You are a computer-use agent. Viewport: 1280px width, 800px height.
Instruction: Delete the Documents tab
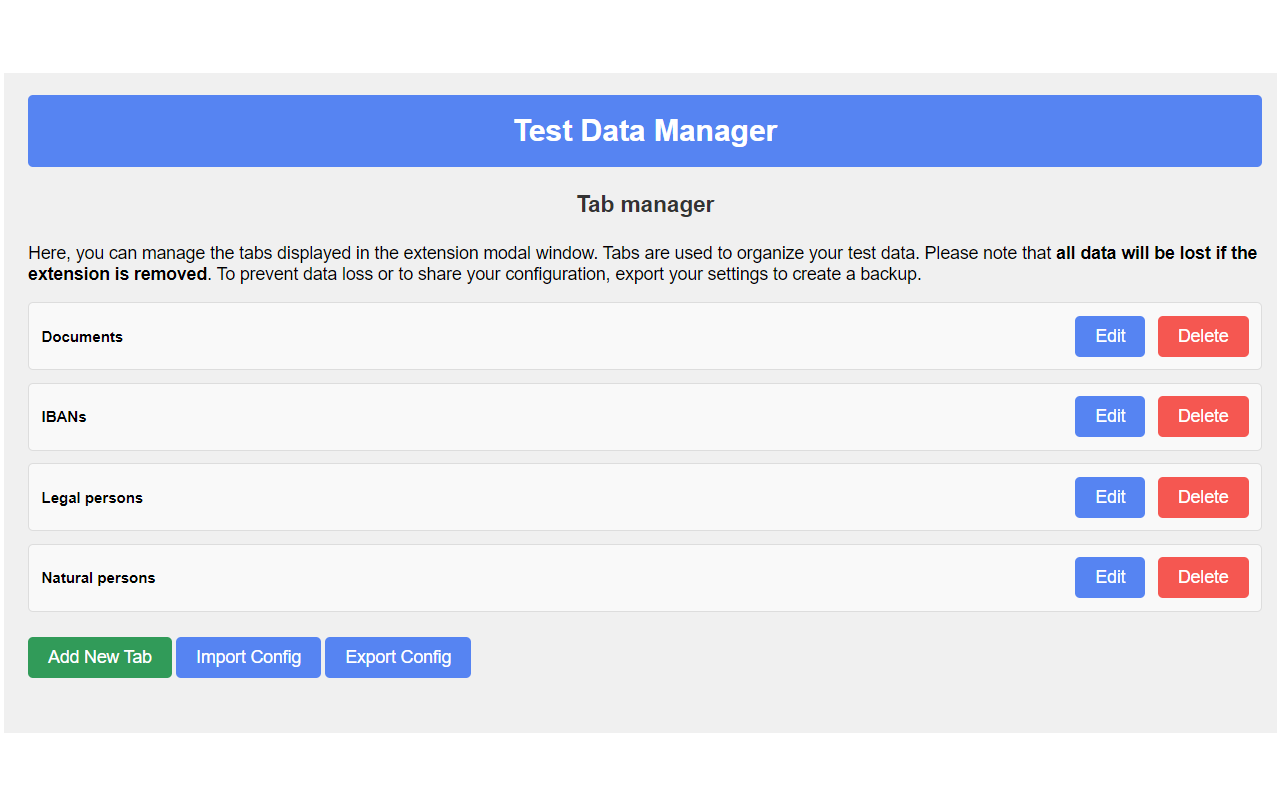tap(1203, 336)
